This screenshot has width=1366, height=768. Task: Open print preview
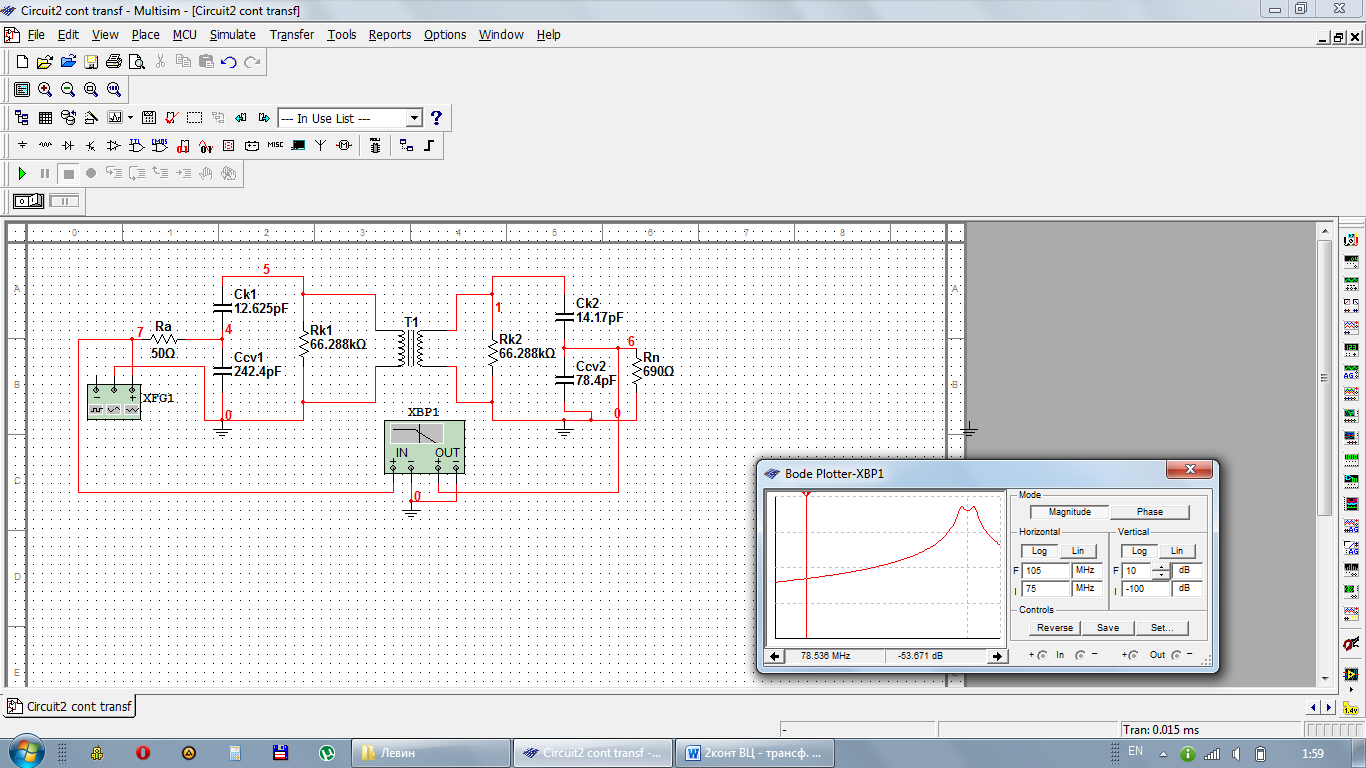tap(137, 62)
